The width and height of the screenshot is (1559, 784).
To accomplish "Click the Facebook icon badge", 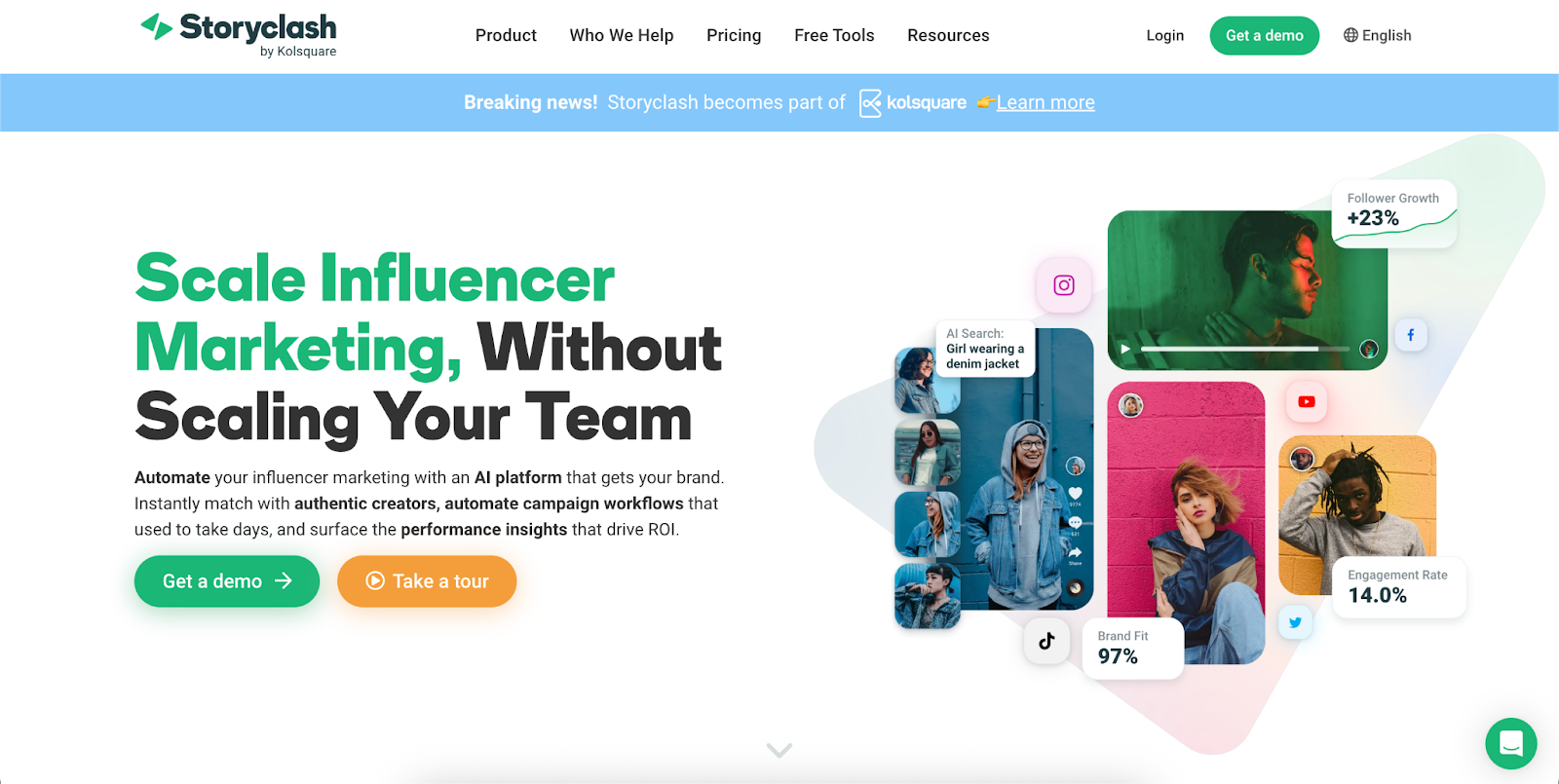I will point(1411,335).
